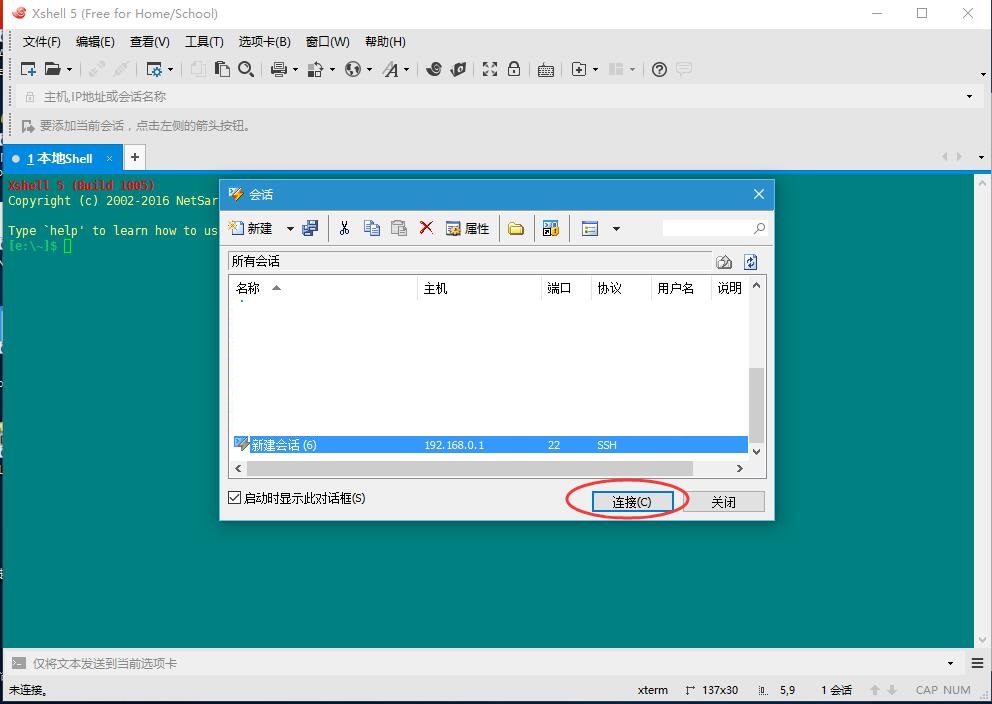
Task: Select the 新建会话 (6) session row
Action: click(490, 445)
